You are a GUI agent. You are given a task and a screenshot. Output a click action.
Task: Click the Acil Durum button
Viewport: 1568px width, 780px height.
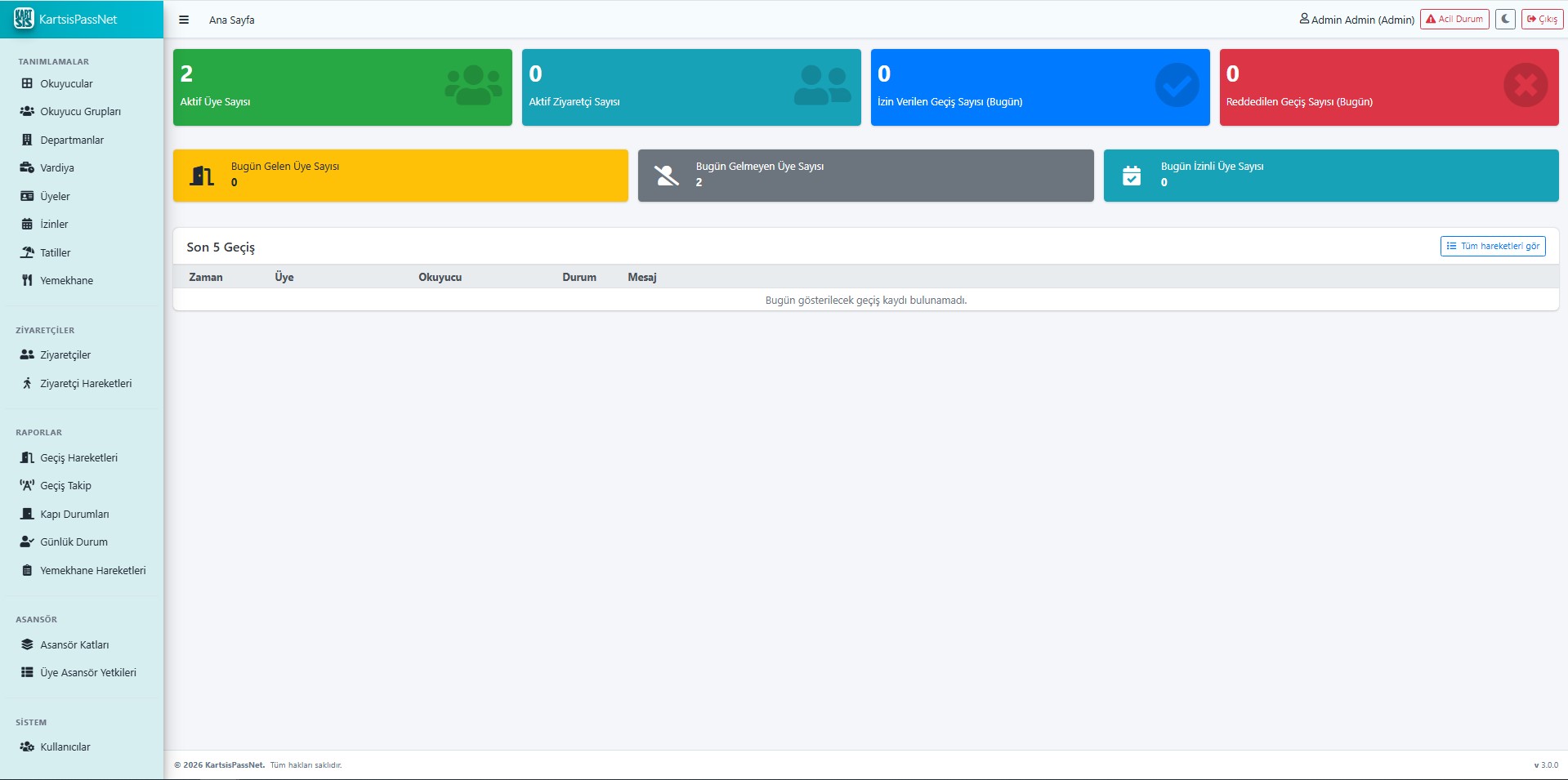(1454, 19)
